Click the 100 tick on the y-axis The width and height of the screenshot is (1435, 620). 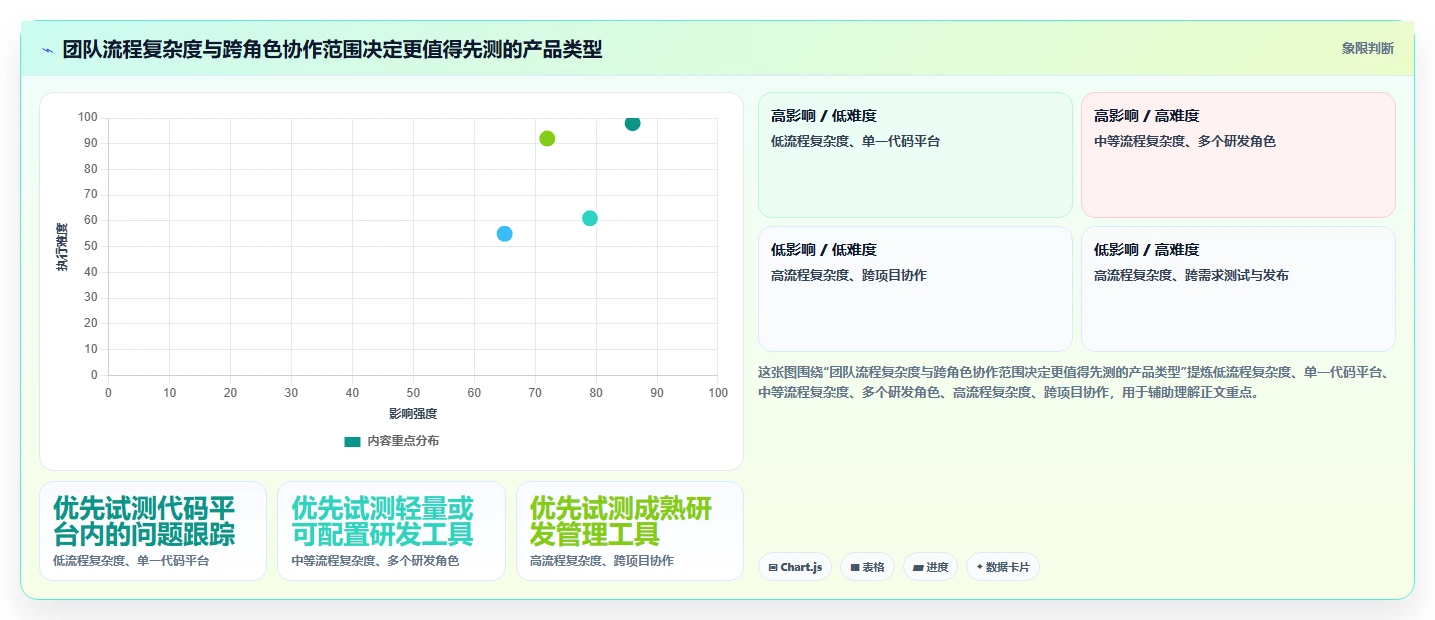(88, 117)
